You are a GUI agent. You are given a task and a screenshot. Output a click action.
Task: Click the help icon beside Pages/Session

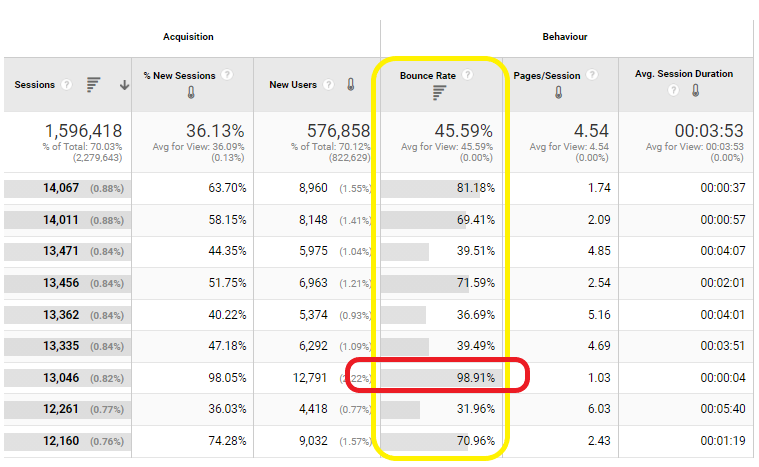pyautogui.click(x=592, y=75)
